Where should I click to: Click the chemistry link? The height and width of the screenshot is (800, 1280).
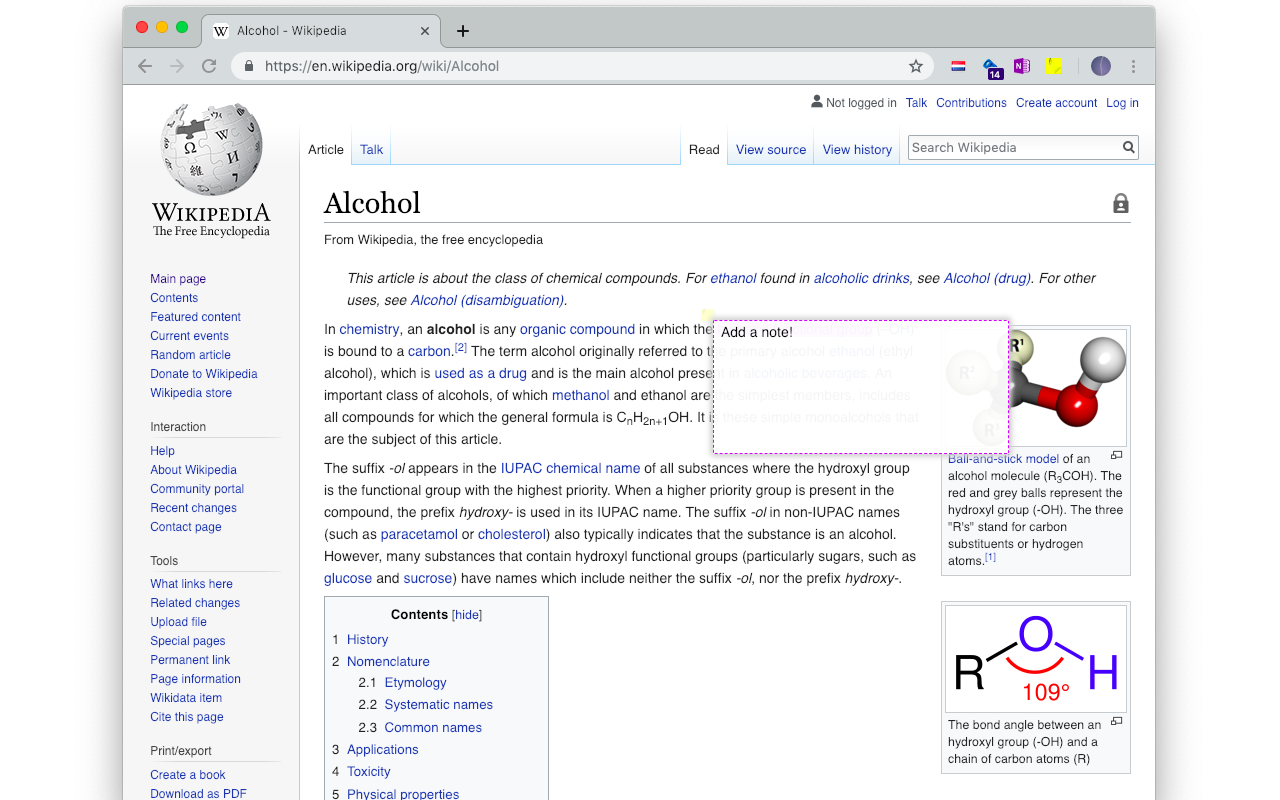click(369, 329)
